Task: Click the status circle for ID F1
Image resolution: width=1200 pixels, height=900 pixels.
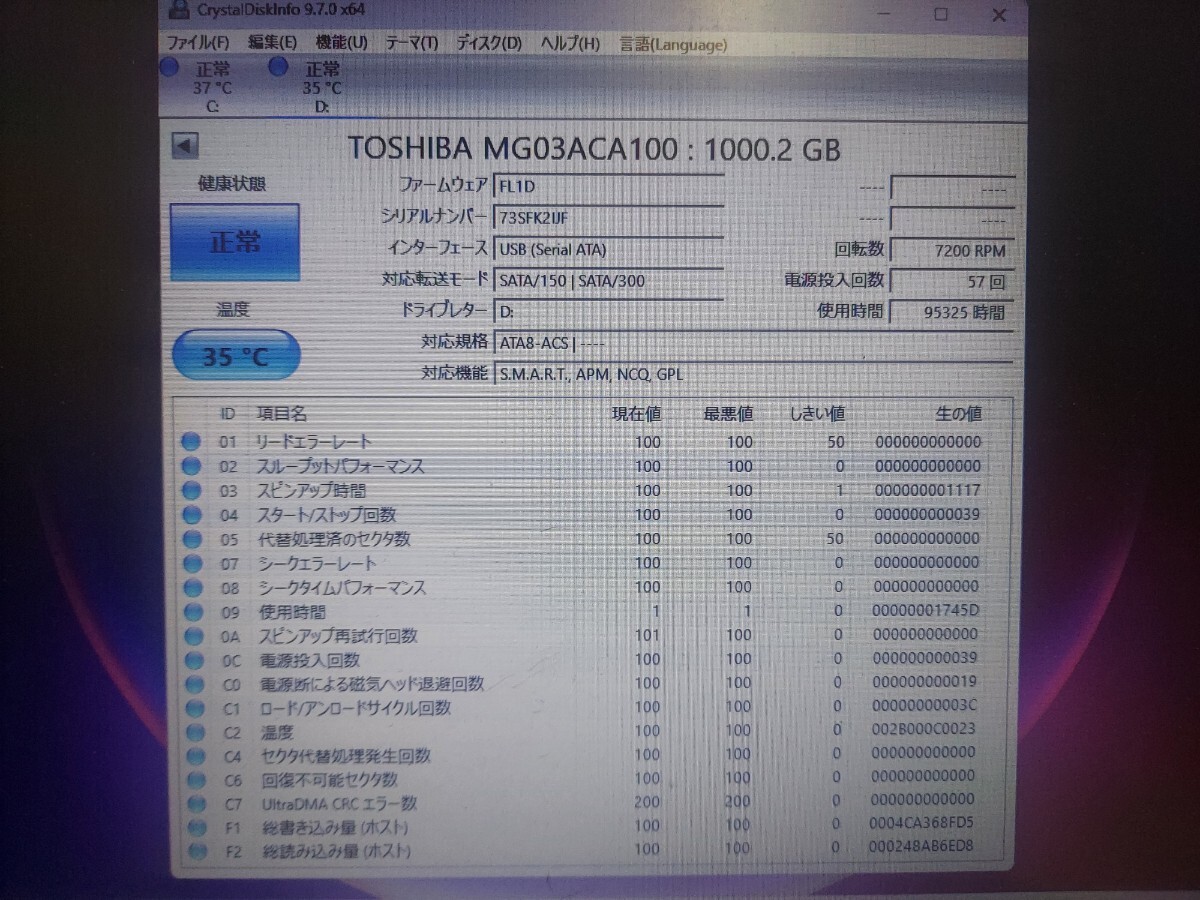Action: 197,827
